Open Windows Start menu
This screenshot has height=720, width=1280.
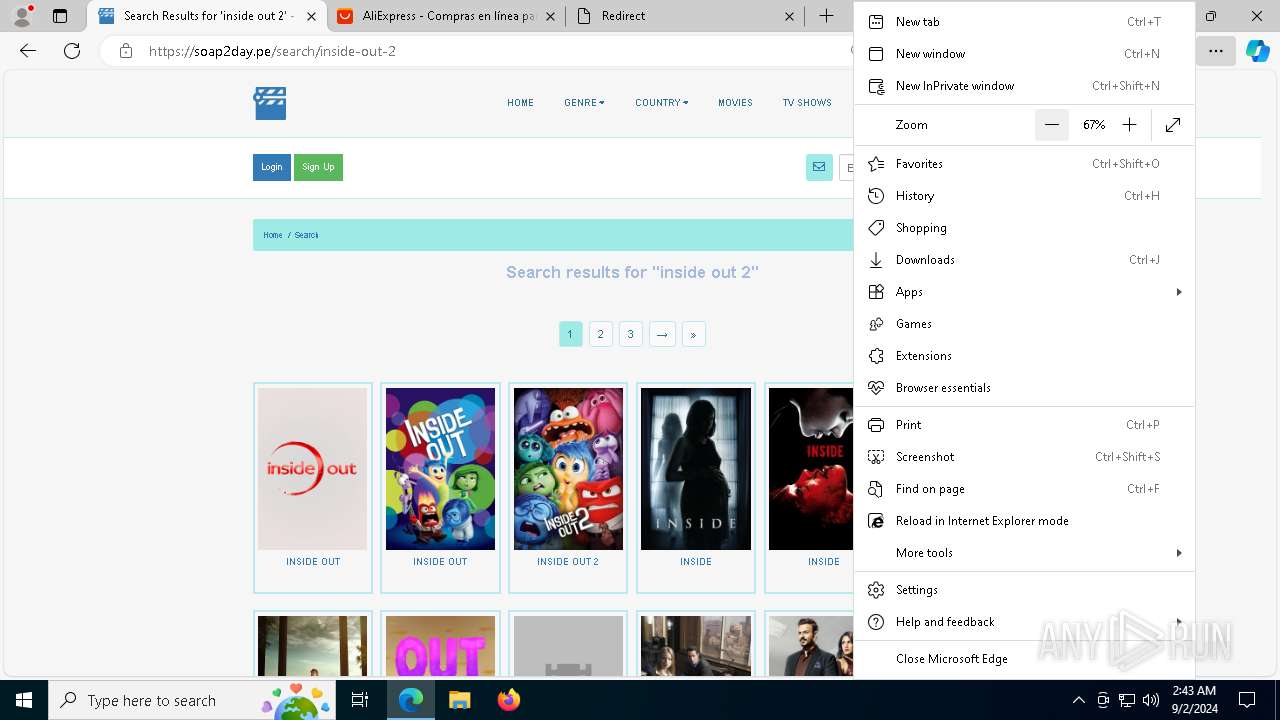pos(24,700)
